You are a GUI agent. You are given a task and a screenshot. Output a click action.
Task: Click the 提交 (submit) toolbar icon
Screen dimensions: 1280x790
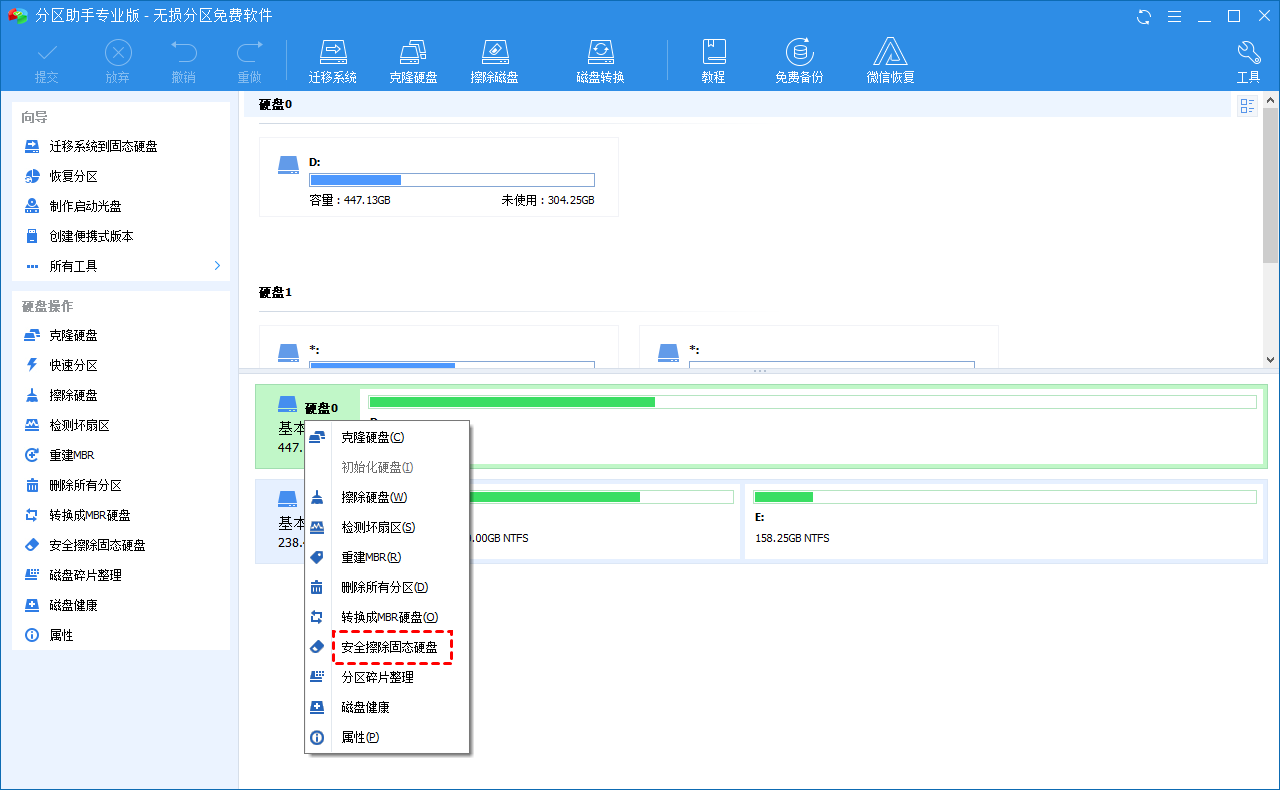tap(47, 61)
